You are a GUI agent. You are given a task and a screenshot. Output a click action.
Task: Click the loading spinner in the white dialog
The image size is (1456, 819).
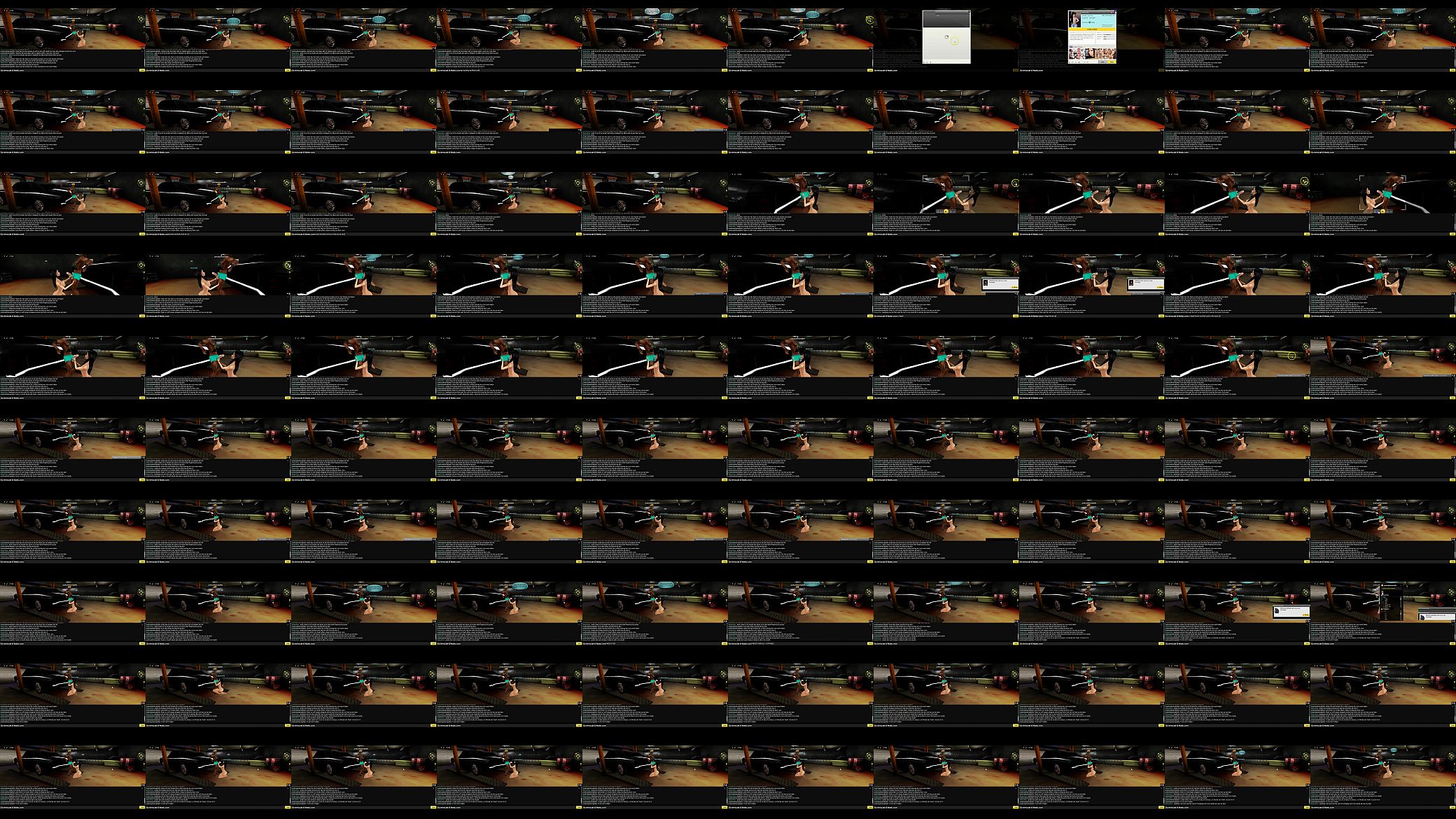946,36
